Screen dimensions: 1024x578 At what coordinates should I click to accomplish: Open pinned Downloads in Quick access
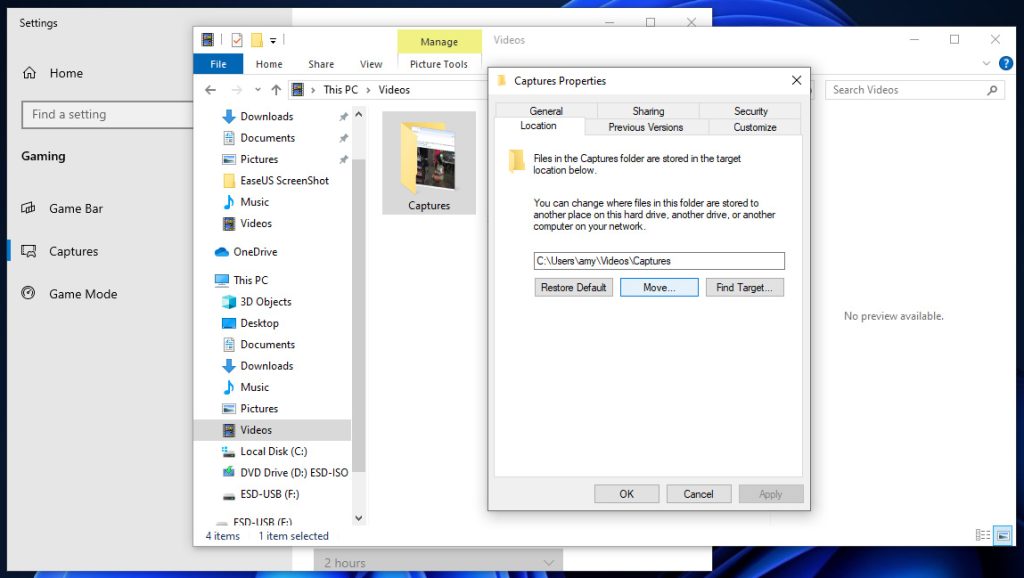pyautogui.click(x=267, y=116)
